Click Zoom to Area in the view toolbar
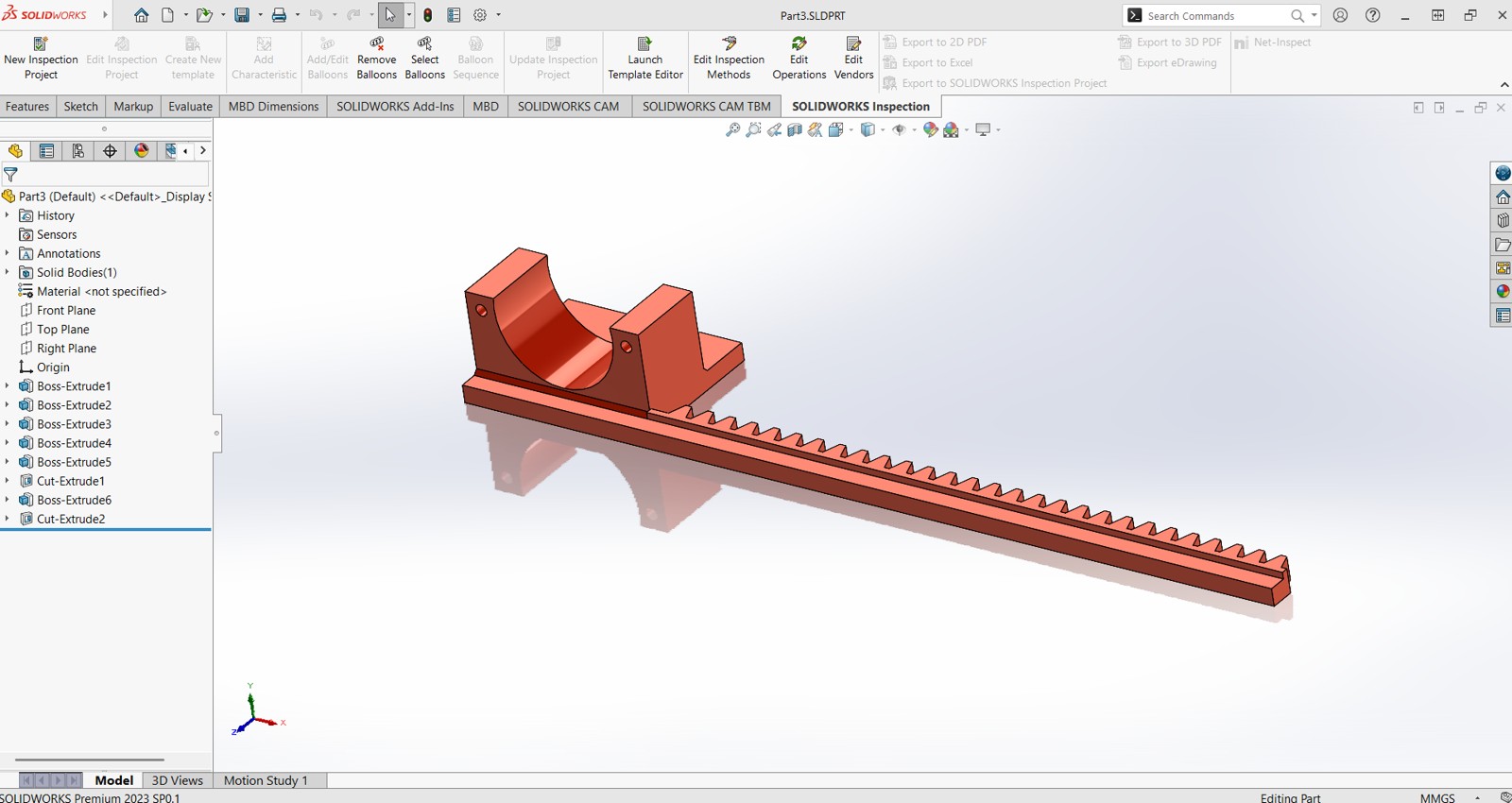This screenshot has height=803, width=1512. (753, 129)
